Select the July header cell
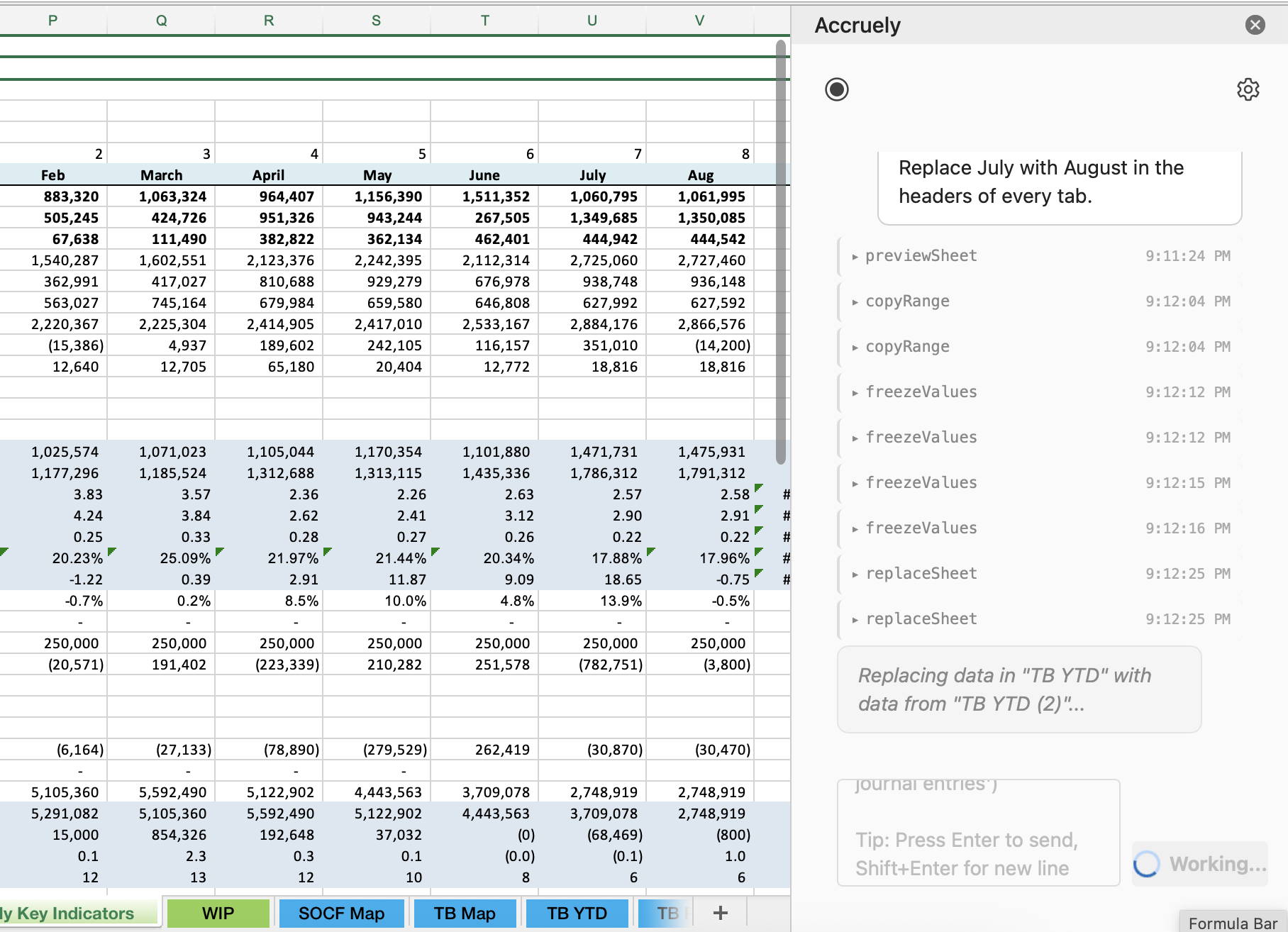 click(592, 175)
